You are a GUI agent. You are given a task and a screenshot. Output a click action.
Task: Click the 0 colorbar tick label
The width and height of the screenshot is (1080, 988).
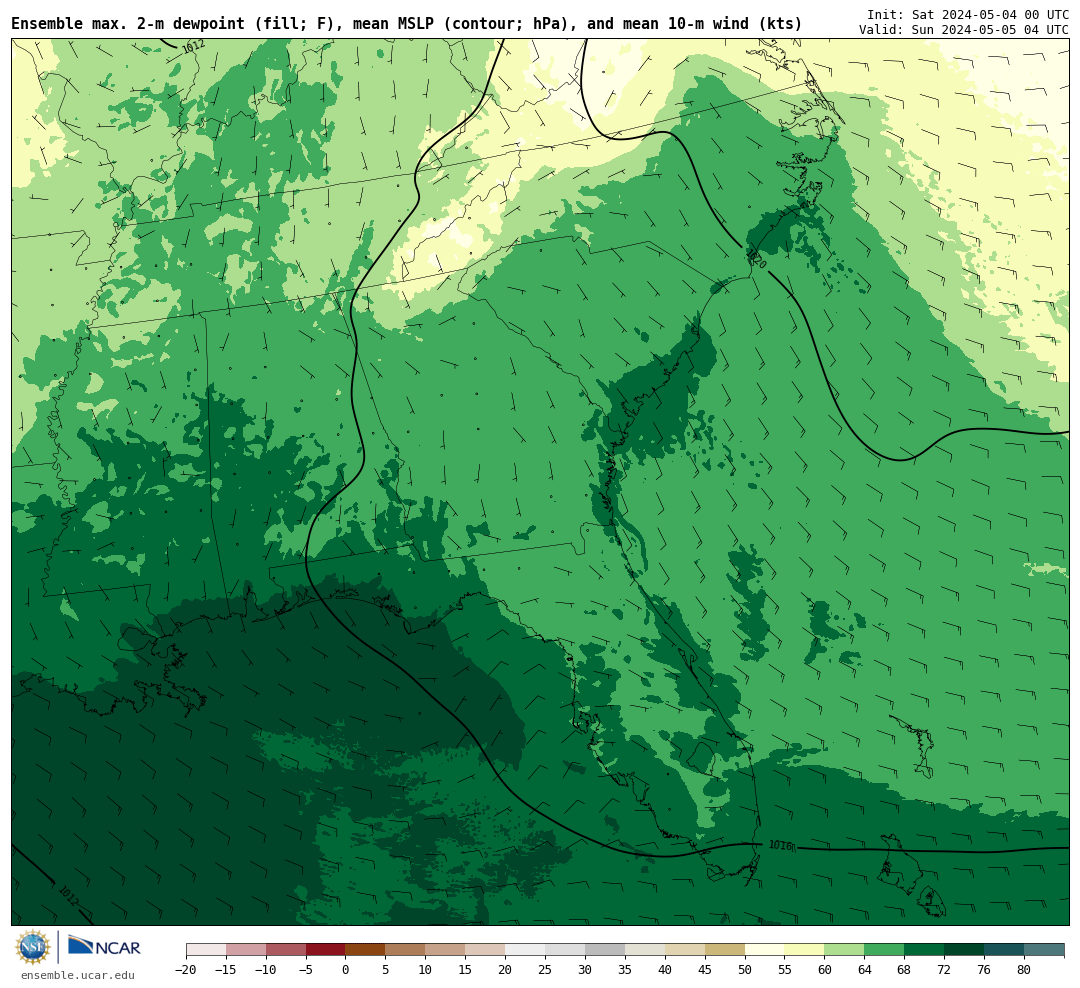click(x=346, y=969)
